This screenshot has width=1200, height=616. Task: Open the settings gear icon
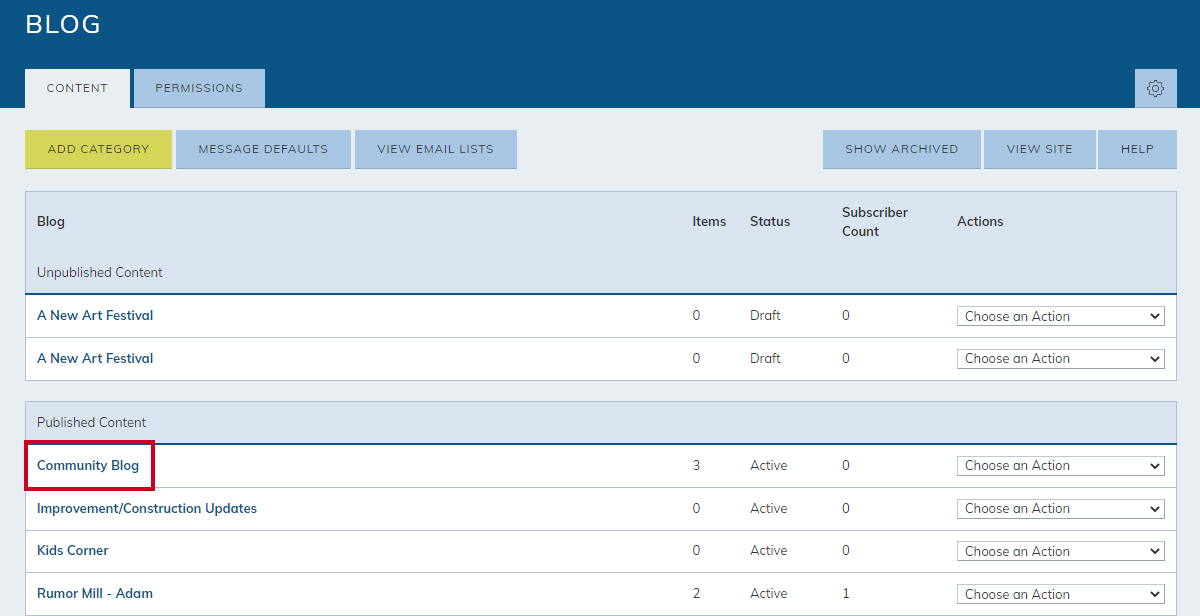(1155, 88)
